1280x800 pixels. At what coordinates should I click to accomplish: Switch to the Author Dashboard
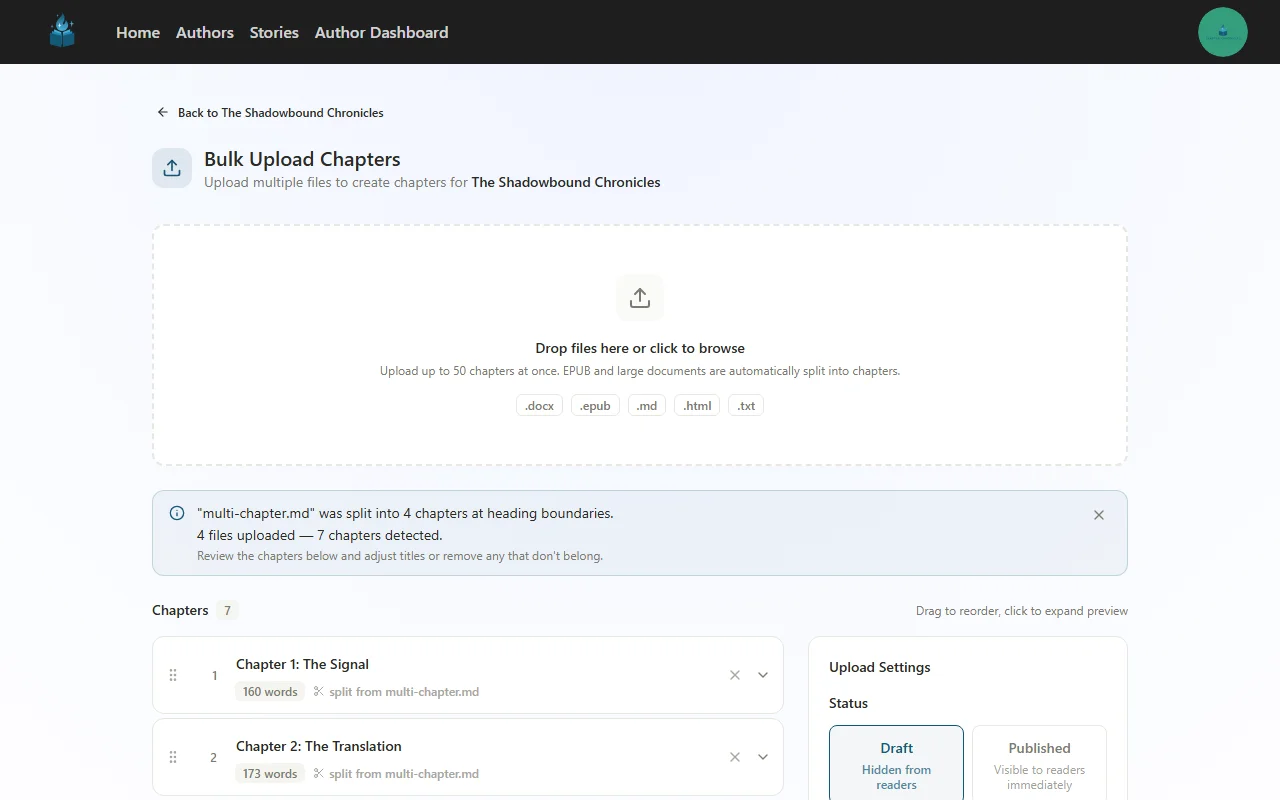tap(381, 32)
